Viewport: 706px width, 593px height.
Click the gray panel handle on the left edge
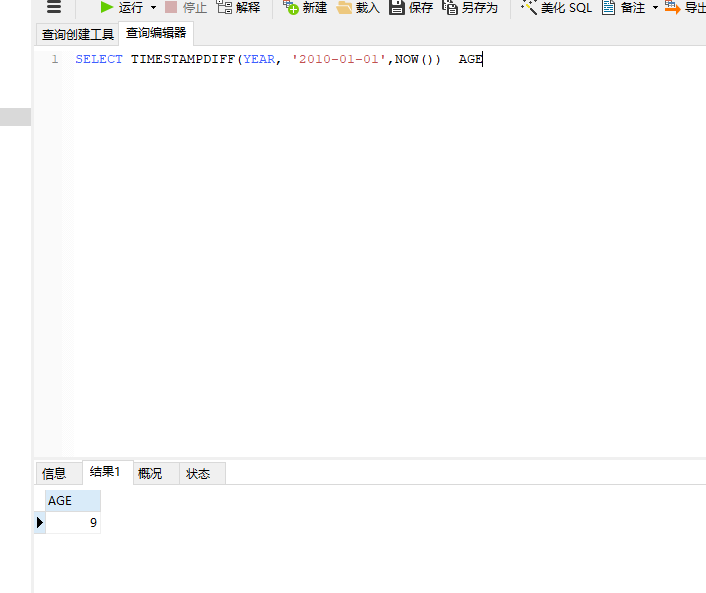[15, 117]
